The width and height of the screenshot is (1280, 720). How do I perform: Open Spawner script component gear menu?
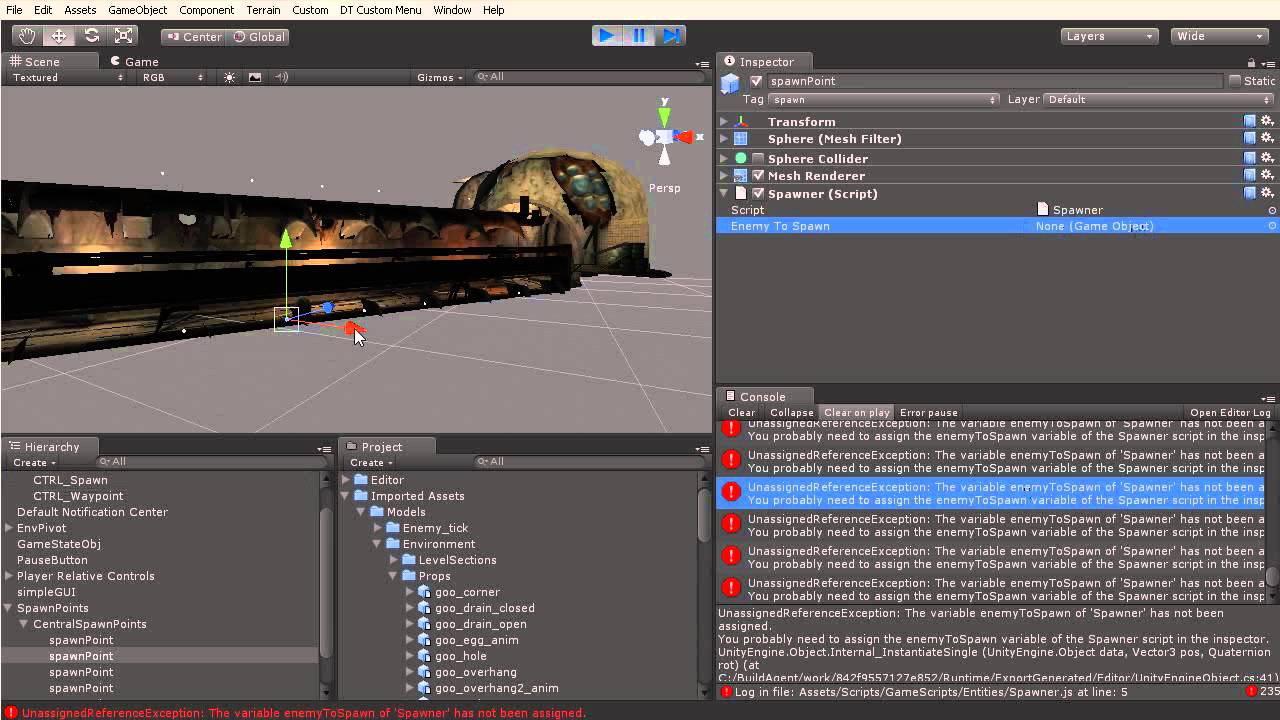1267,193
